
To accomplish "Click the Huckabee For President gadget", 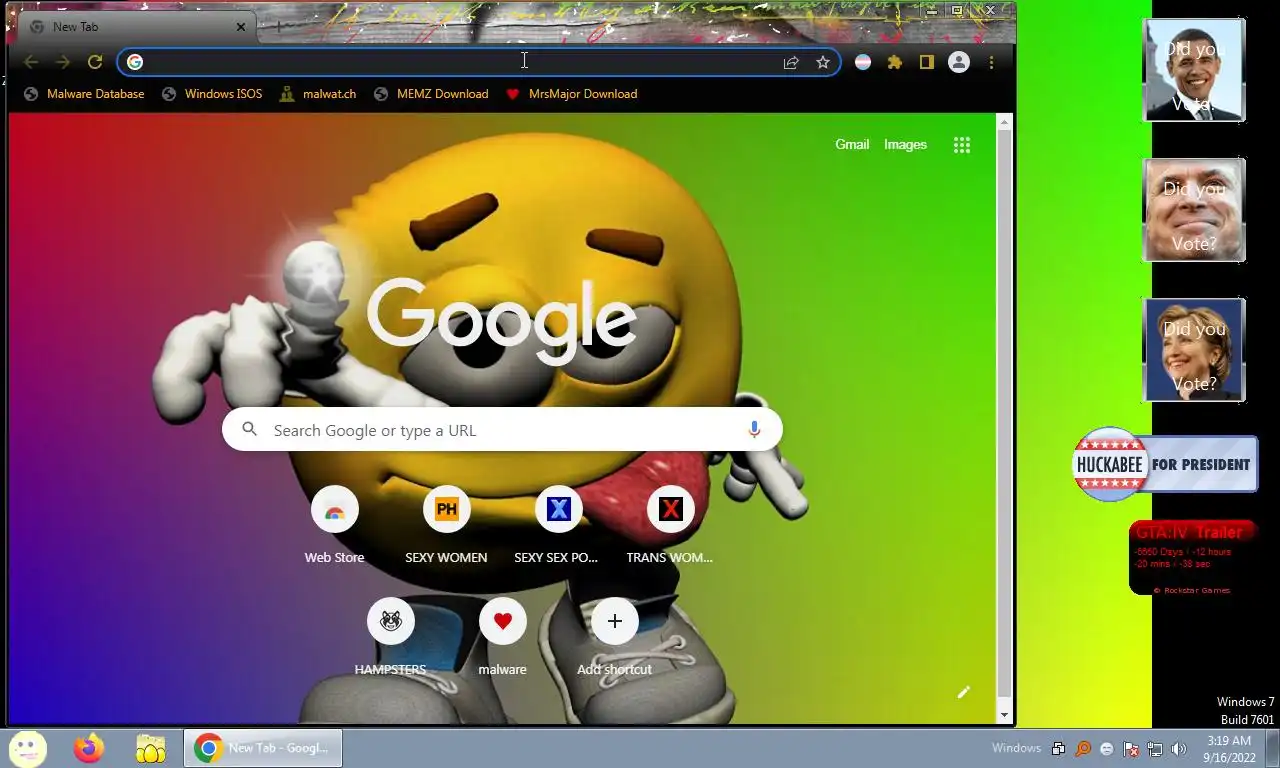I will coord(1165,464).
